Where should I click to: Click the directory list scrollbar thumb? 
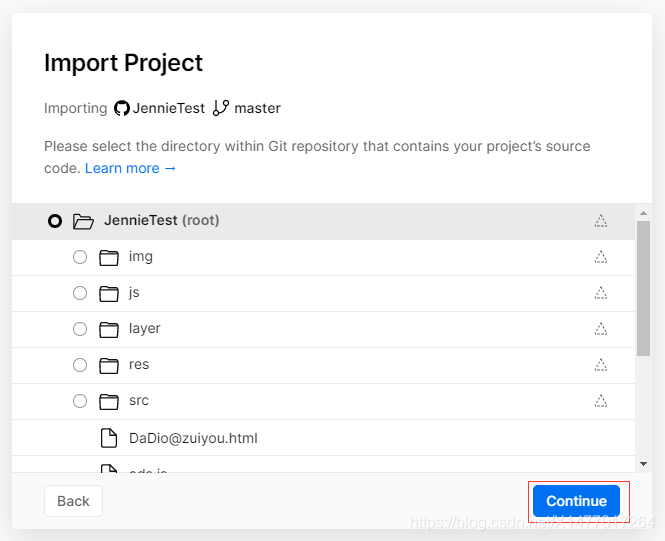[643, 288]
